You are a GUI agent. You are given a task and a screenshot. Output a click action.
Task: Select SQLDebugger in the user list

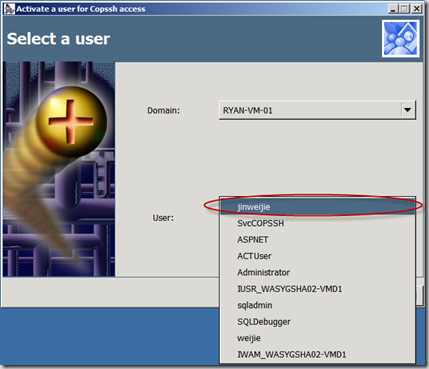point(317,321)
